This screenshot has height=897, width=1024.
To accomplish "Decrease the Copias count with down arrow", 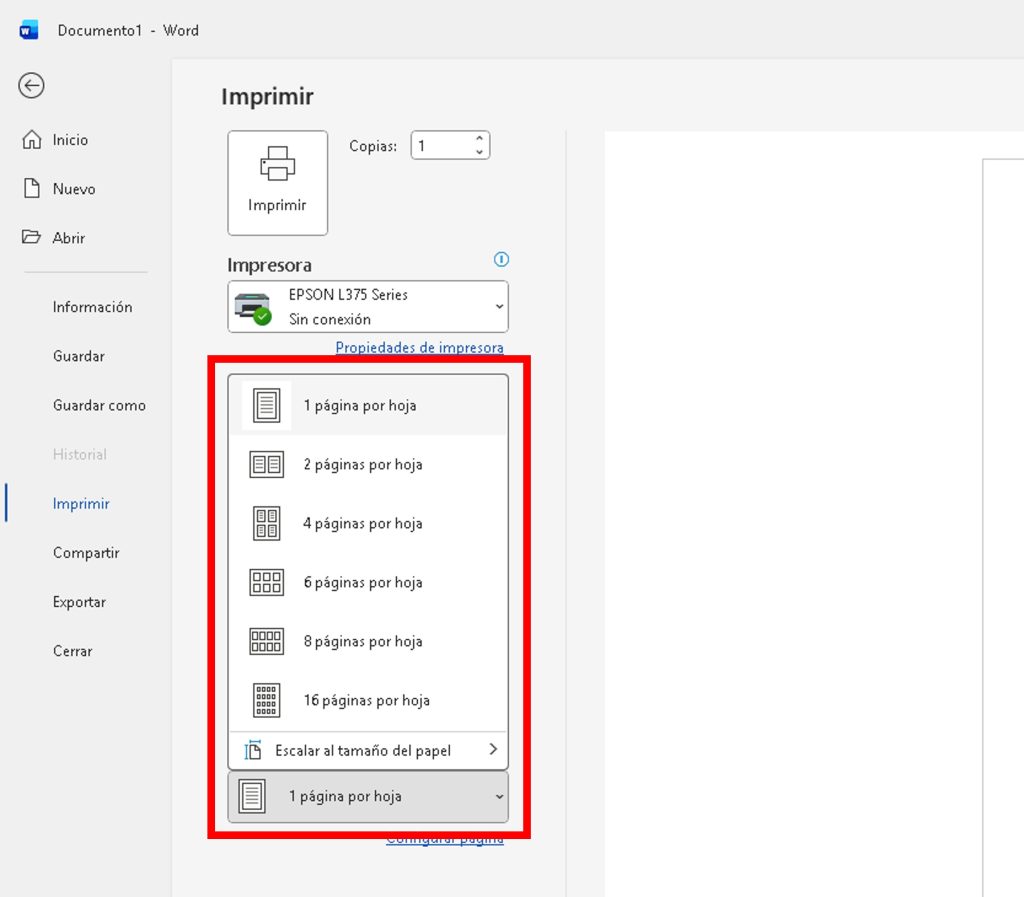I will [x=480, y=153].
